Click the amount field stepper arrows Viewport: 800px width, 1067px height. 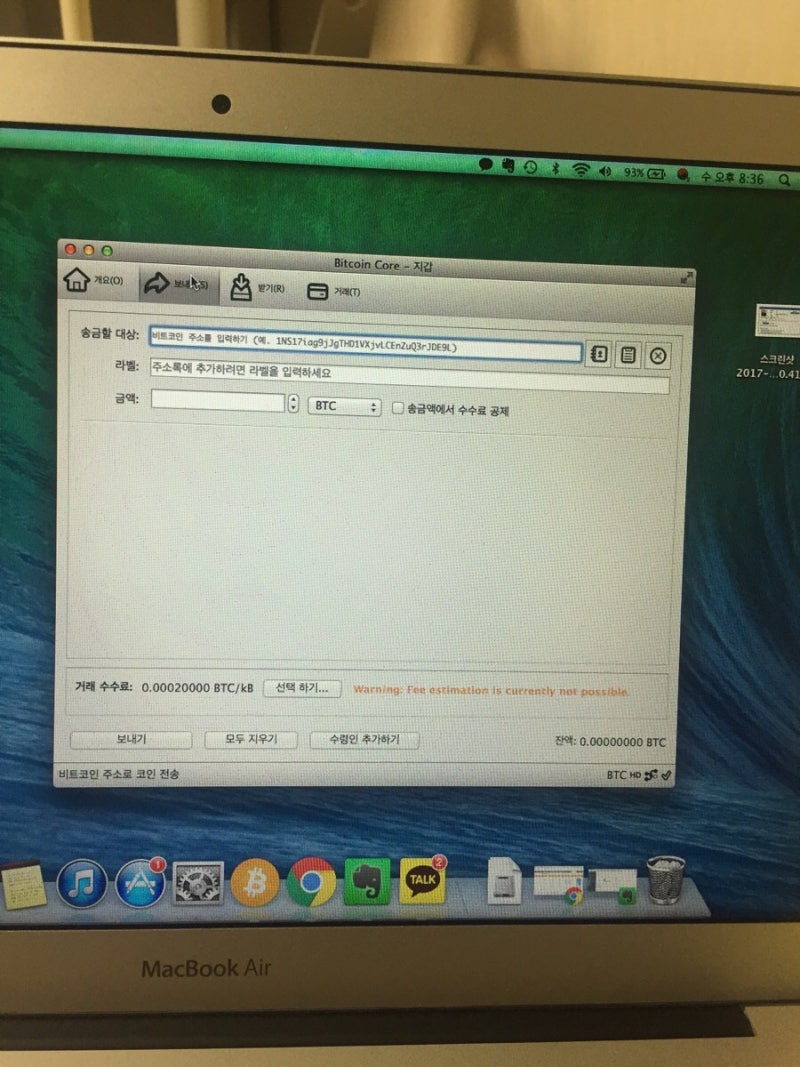tap(293, 404)
